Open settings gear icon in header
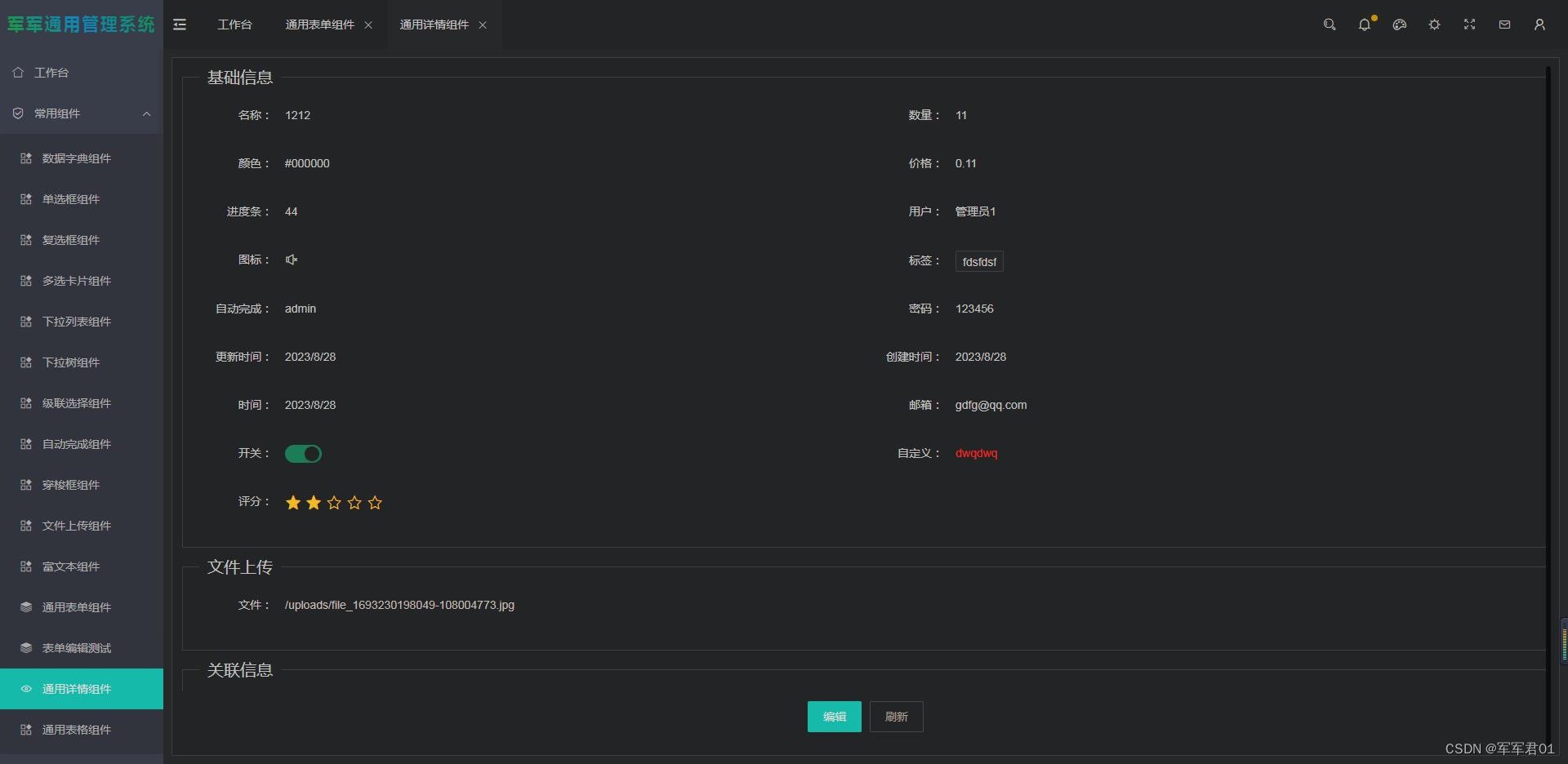Image resolution: width=1568 pixels, height=764 pixels. [x=1434, y=24]
